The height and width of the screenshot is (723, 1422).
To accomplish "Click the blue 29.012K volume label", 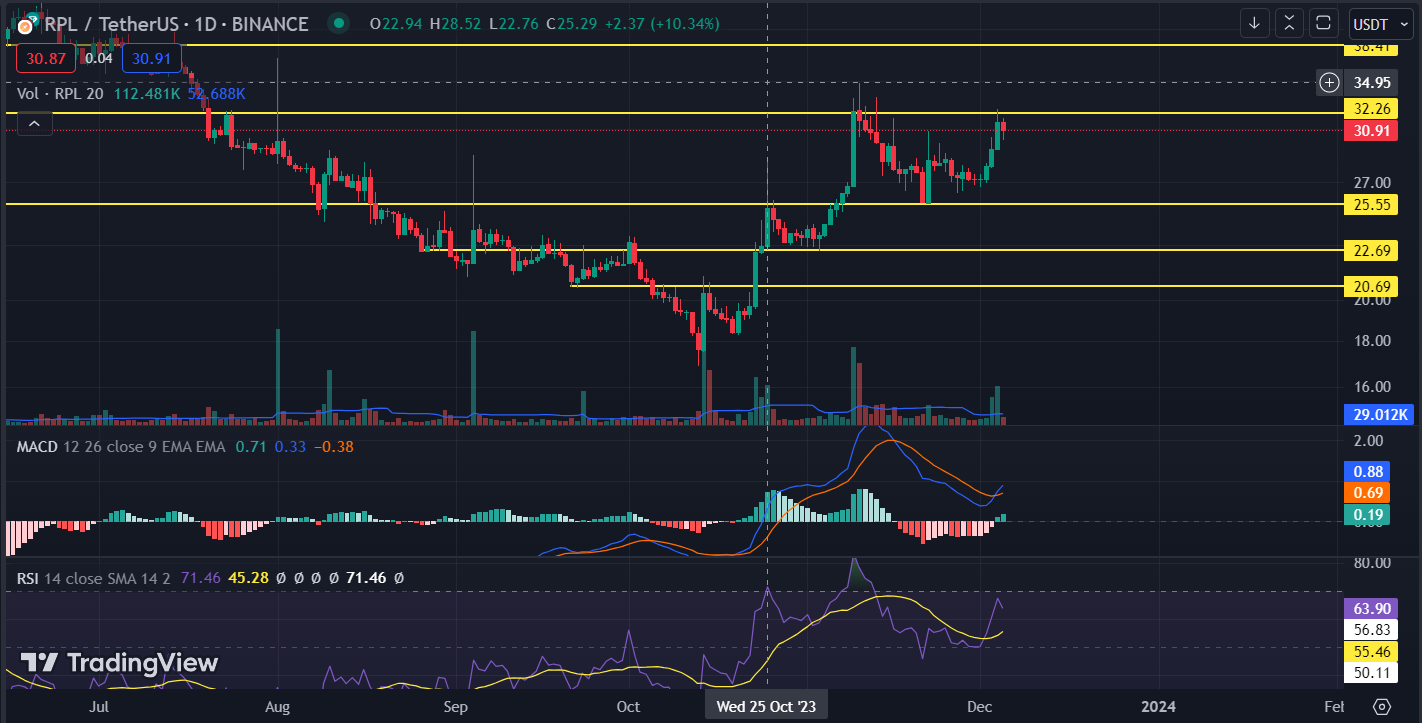I will (1378, 414).
